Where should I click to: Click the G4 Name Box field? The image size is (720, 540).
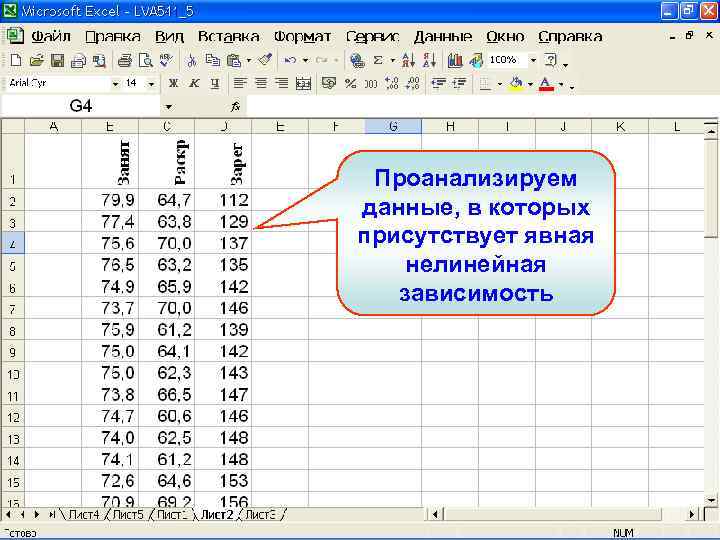click(x=81, y=107)
